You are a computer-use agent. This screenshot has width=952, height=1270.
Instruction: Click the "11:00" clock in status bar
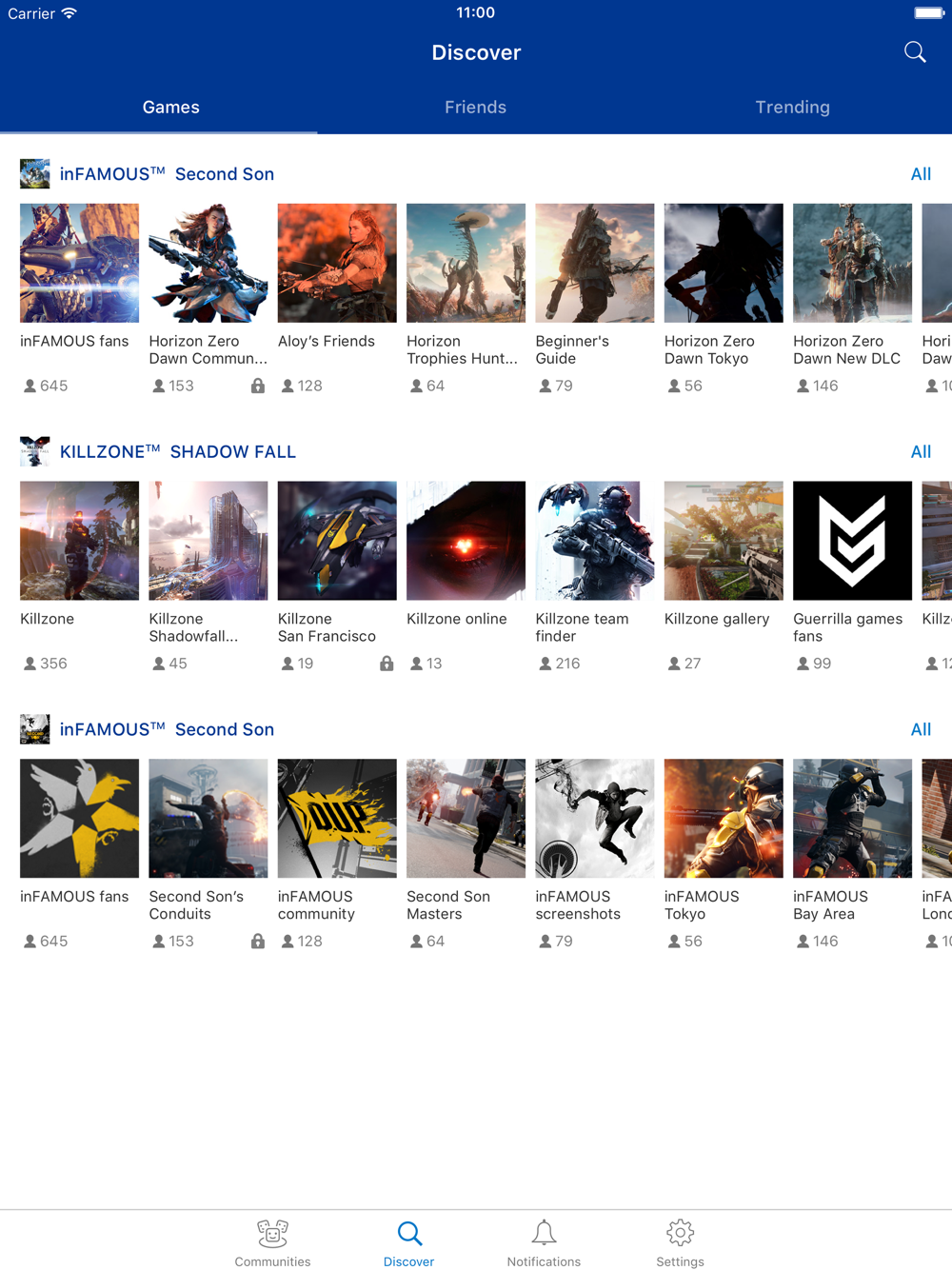click(x=476, y=12)
